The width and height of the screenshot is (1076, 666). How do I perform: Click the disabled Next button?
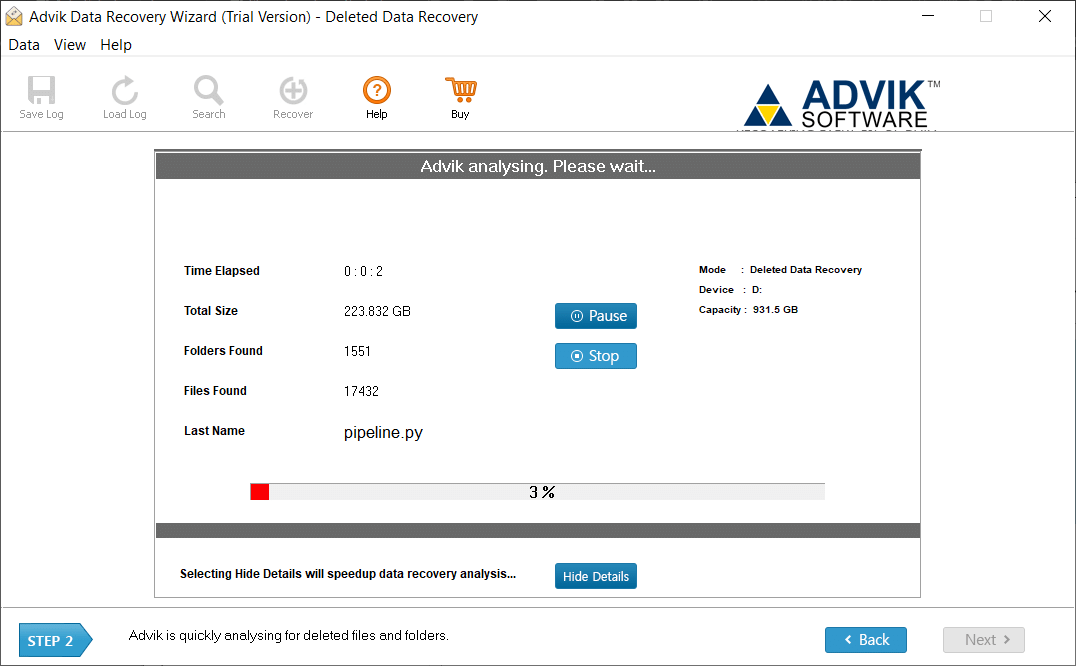tap(983, 640)
